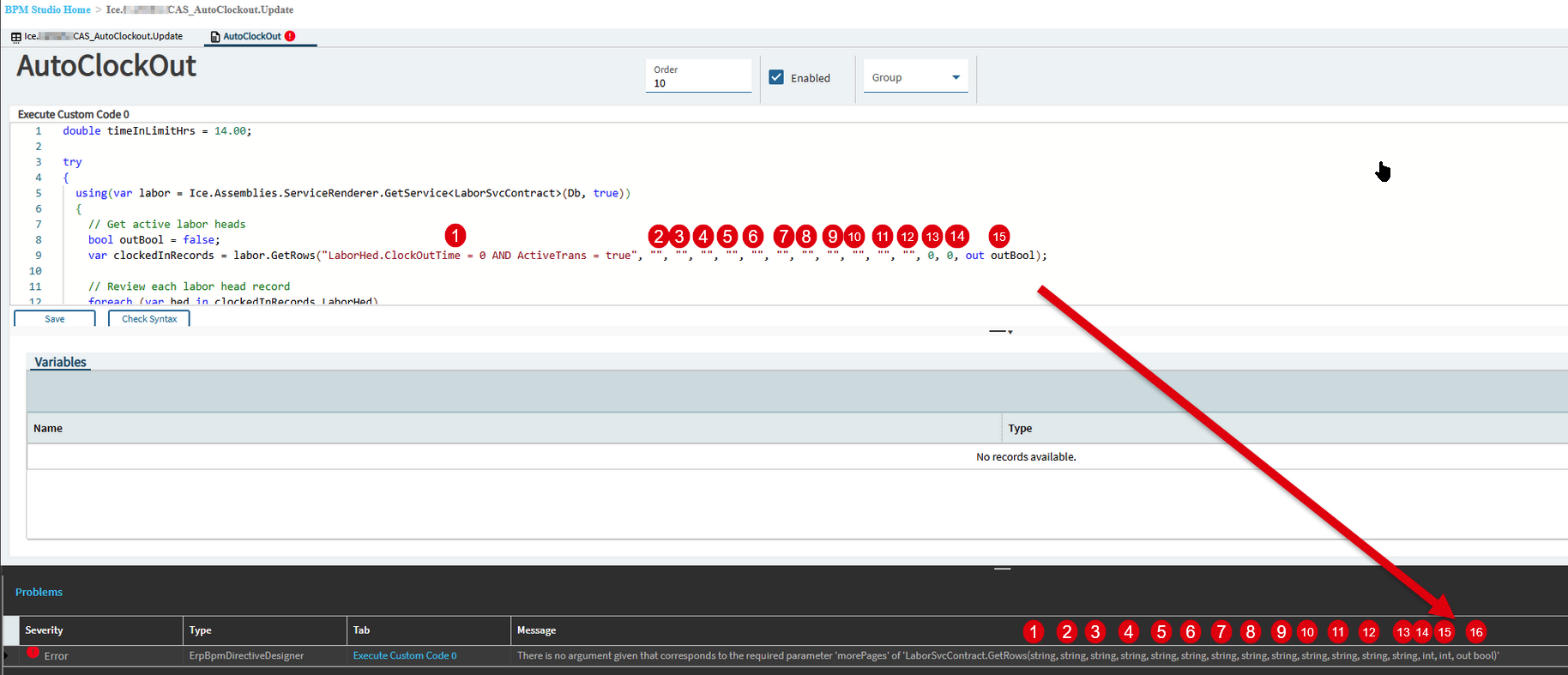Open the BPM Studio Home breadcrumb link

tap(48, 9)
